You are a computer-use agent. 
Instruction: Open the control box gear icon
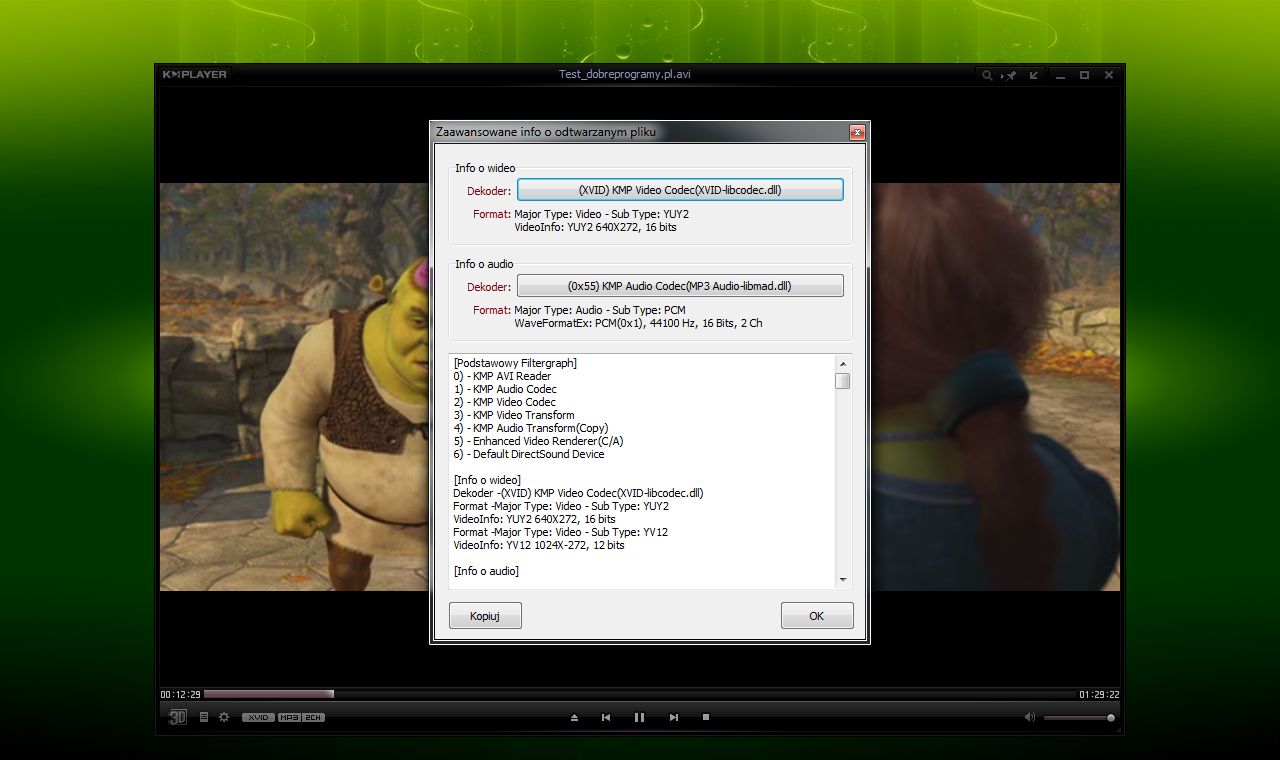coord(224,717)
